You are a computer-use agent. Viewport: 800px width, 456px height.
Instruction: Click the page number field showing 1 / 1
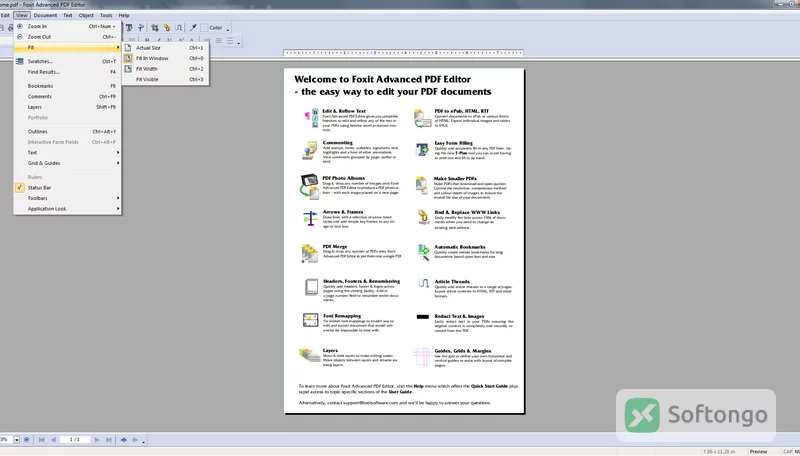pyautogui.click(x=74, y=440)
